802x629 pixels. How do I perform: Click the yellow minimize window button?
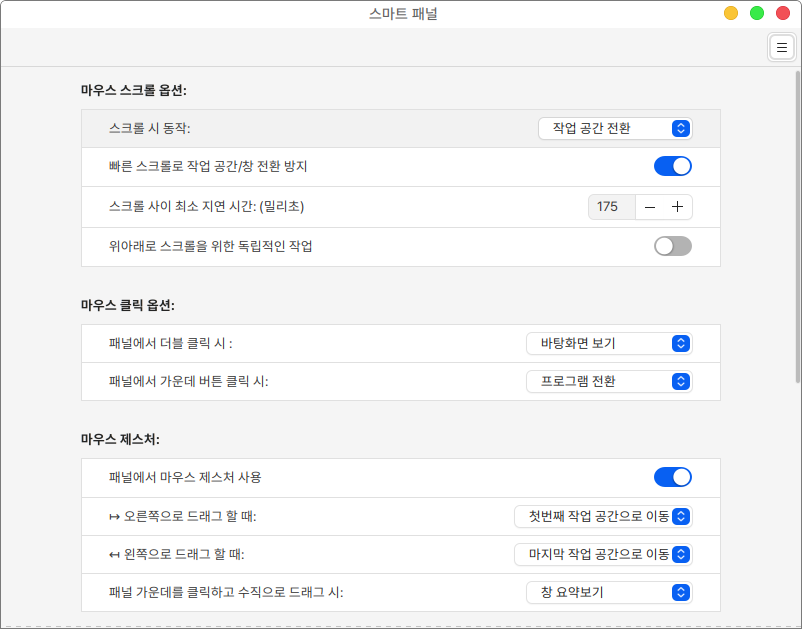click(731, 13)
